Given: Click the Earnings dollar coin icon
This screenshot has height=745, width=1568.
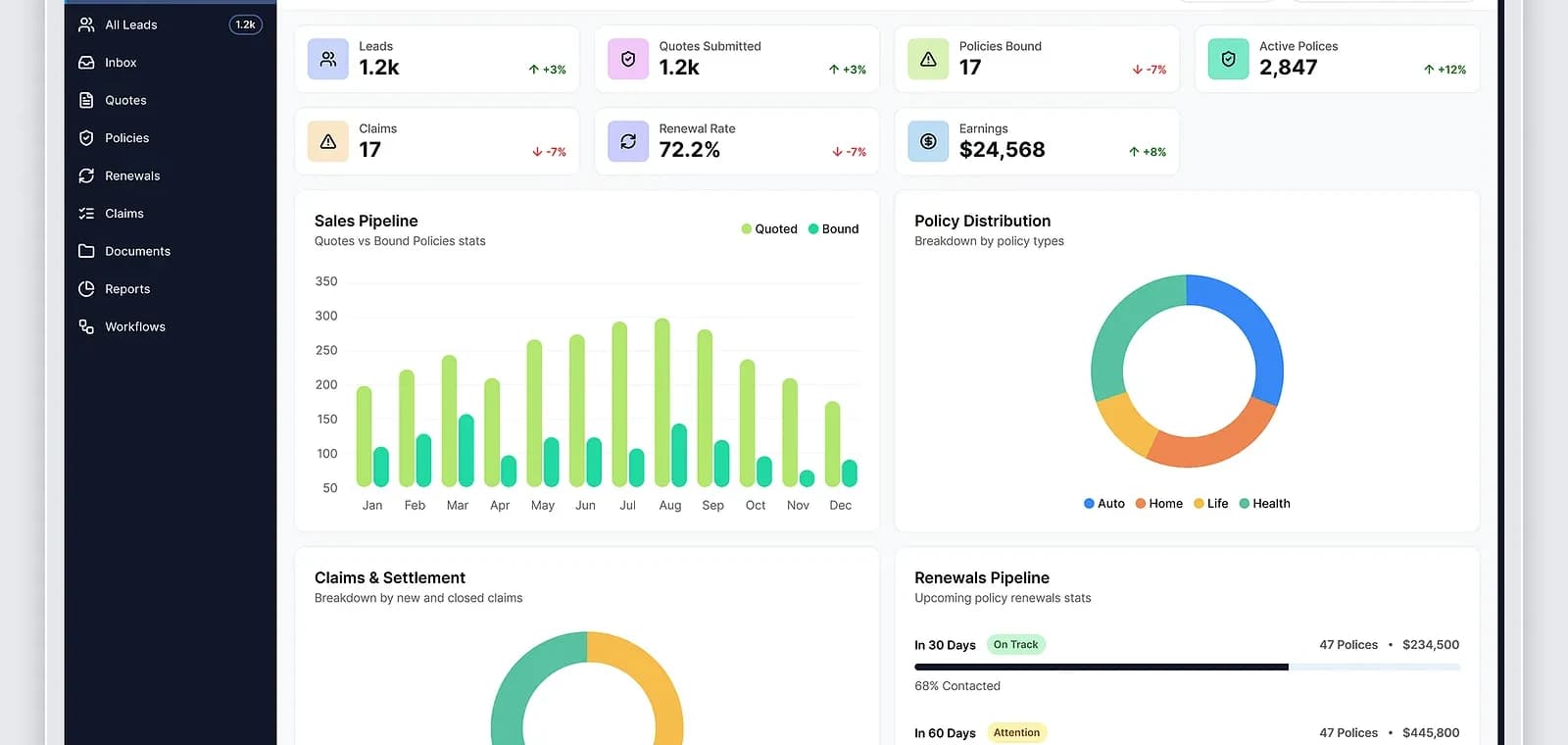Looking at the screenshot, I should pyautogui.click(x=928, y=141).
